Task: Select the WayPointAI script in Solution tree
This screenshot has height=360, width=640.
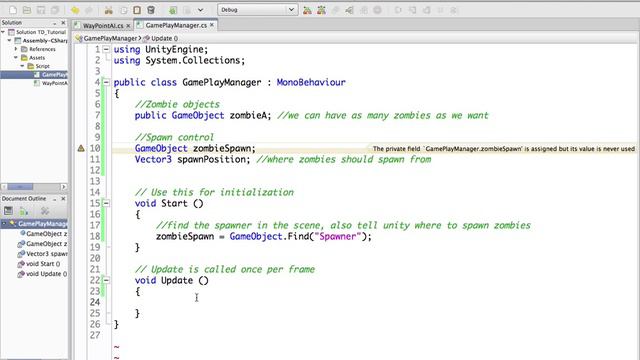Action: pos(51,83)
